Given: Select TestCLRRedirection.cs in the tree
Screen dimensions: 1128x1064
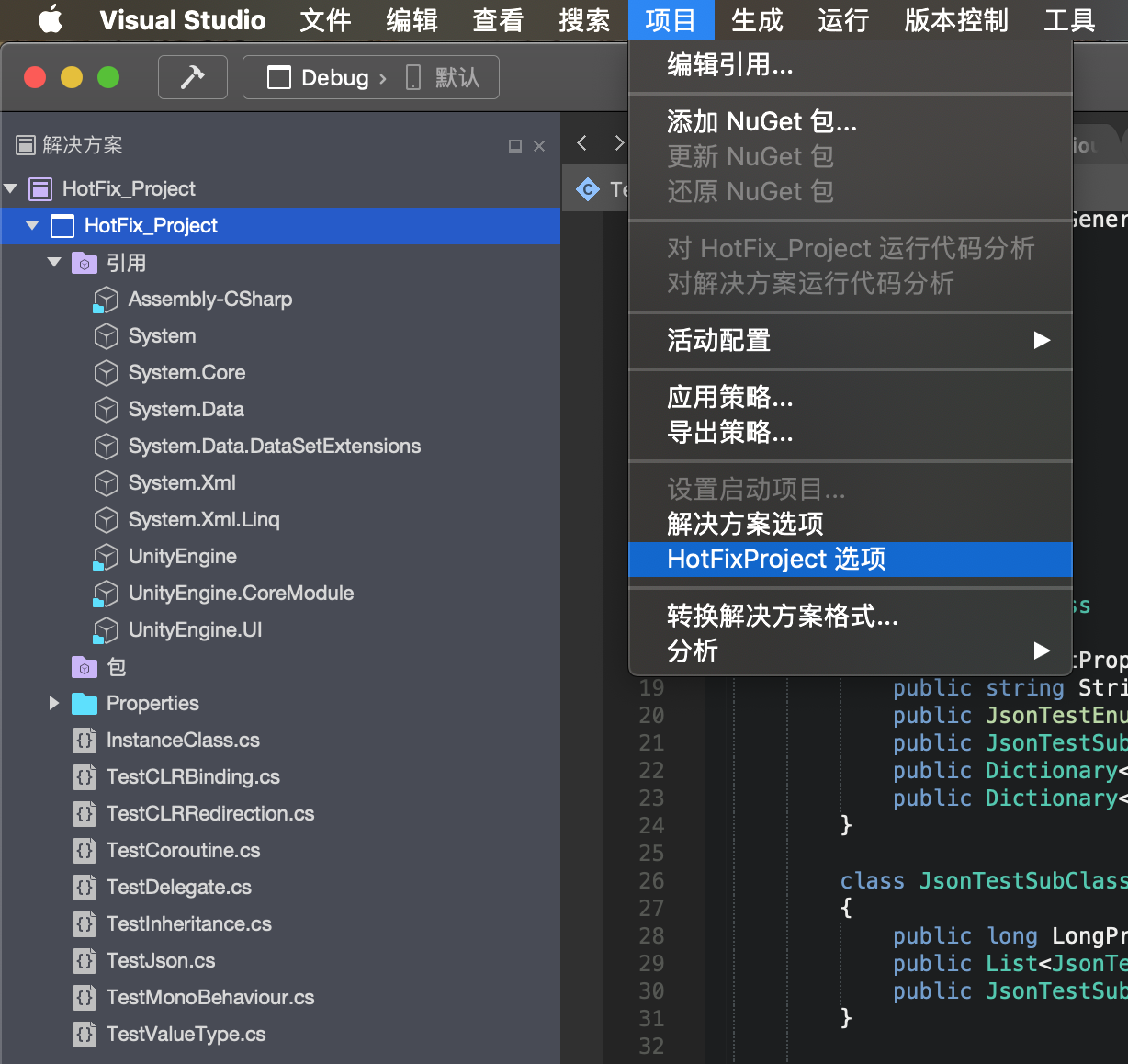Looking at the screenshot, I should (280, 814).
